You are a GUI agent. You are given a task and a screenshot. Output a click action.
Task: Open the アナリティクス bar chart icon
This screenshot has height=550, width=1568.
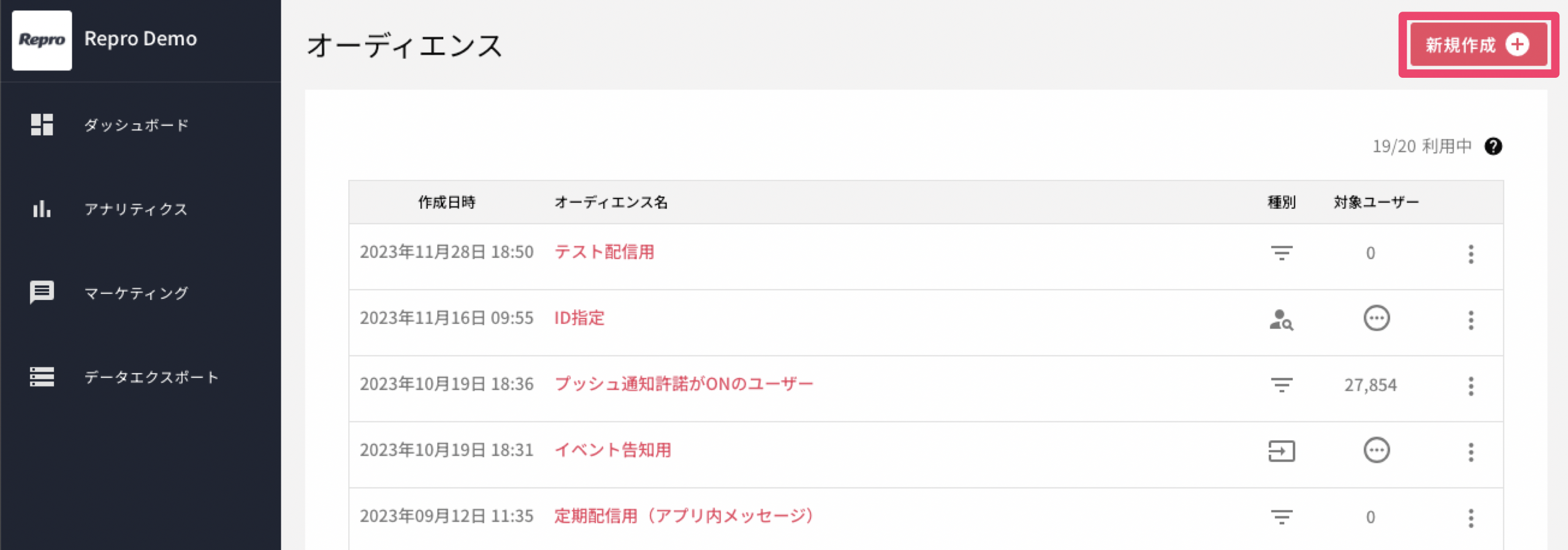click(42, 209)
